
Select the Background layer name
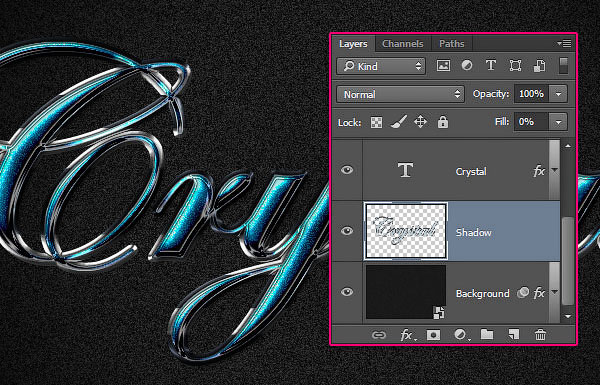pyautogui.click(x=483, y=294)
